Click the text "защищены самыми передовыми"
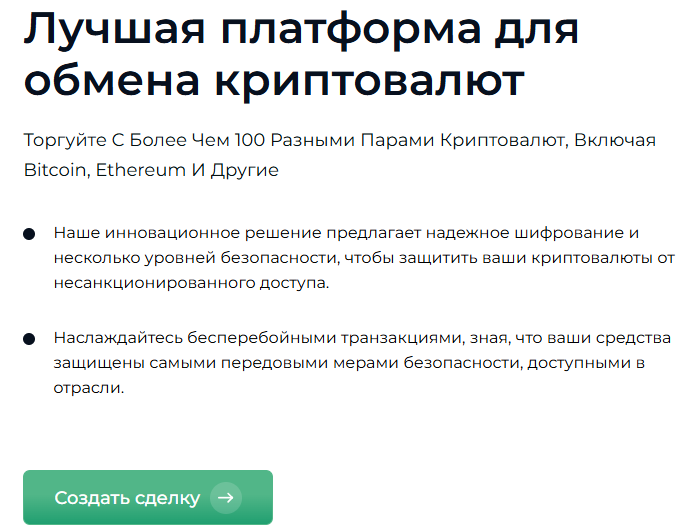 pyautogui.click(x=191, y=363)
